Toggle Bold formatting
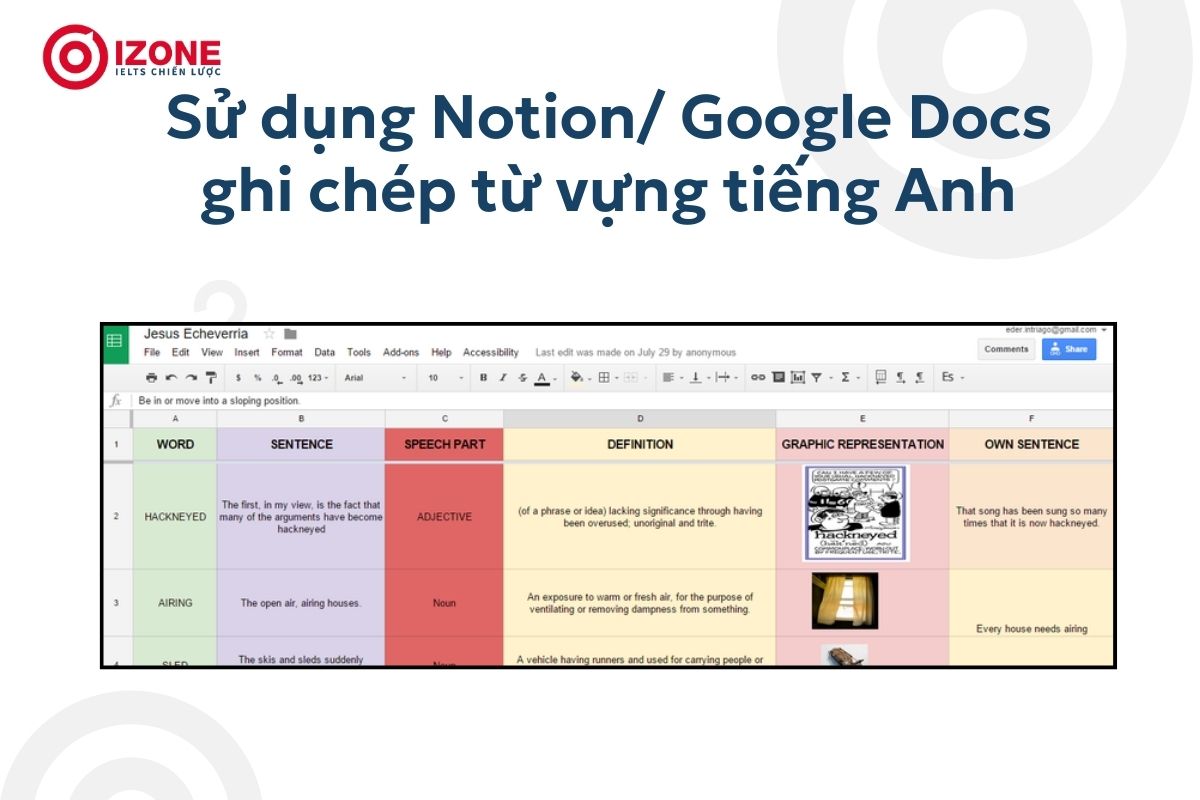 (x=484, y=378)
